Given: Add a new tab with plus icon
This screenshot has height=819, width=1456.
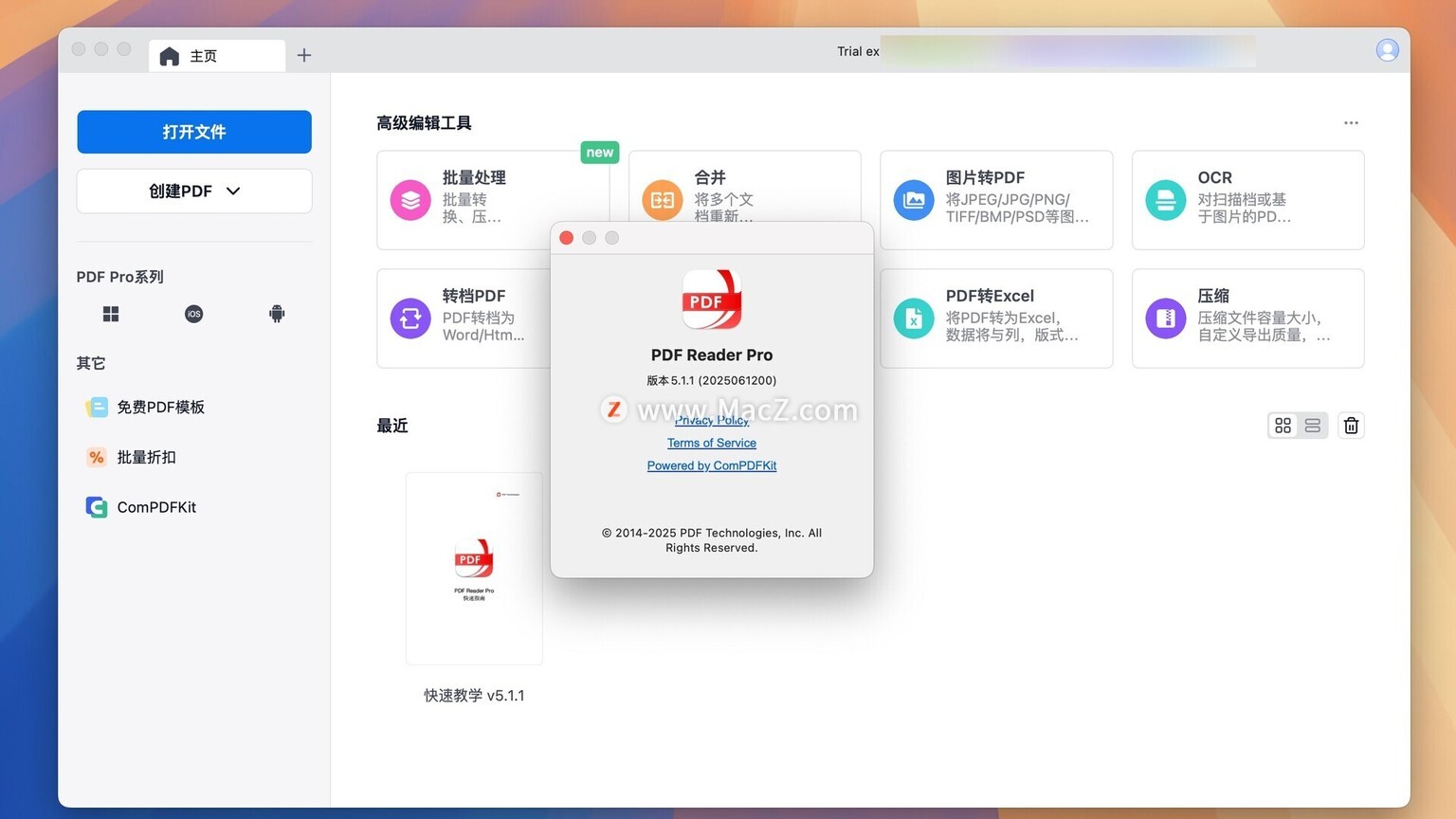Looking at the screenshot, I should pyautogui.click(x=304, y=56).
